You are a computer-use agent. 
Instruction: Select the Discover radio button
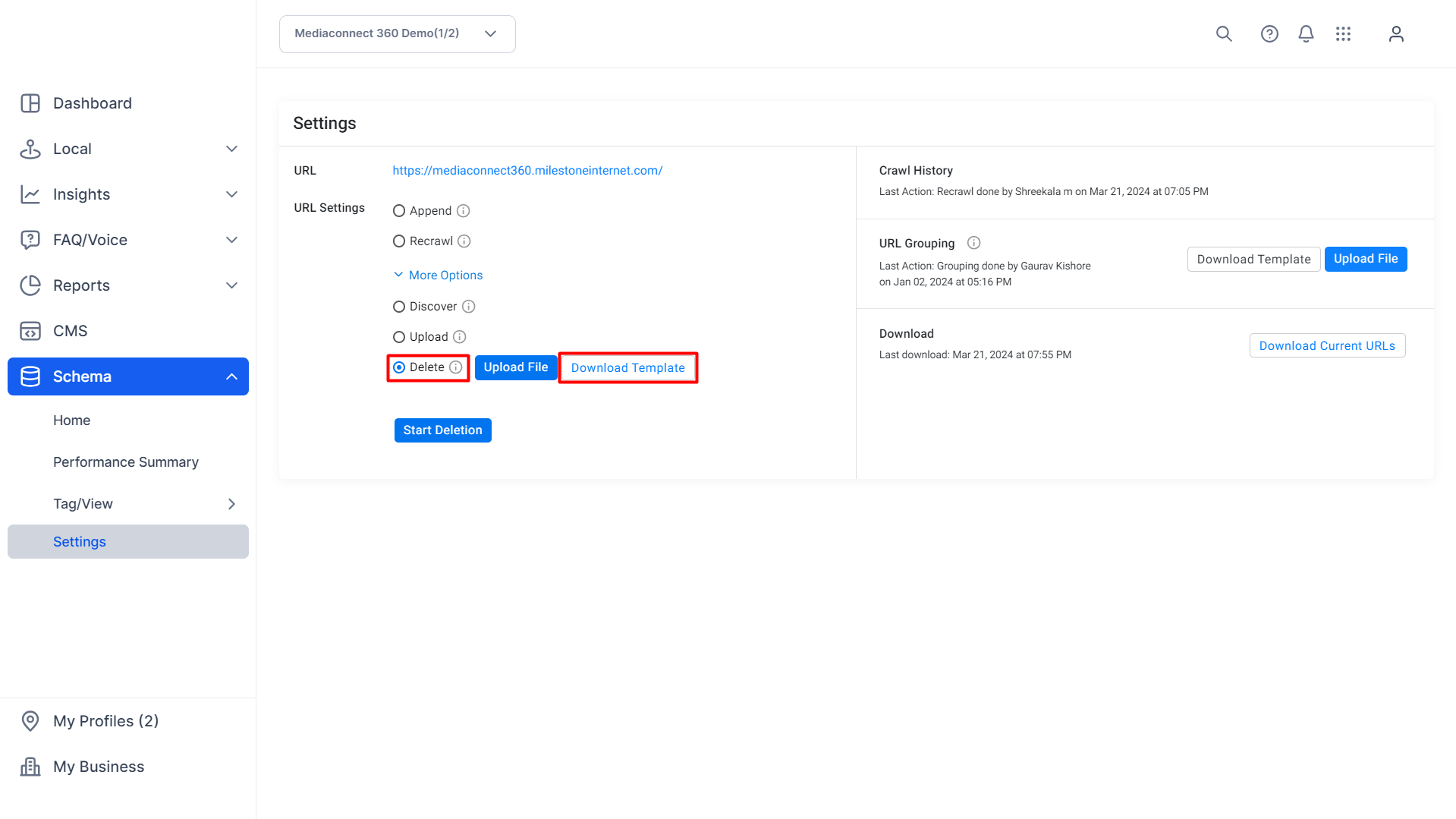(x=399, y=307)
